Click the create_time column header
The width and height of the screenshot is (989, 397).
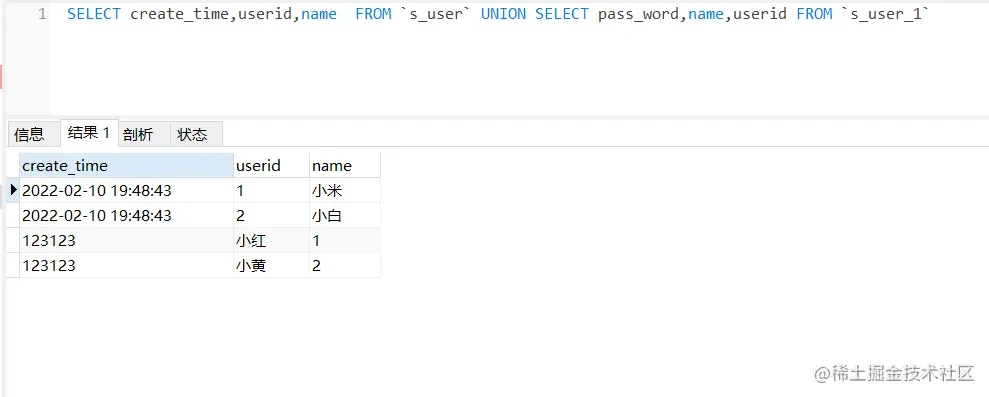pyautogui.click(x=126, y=165)
